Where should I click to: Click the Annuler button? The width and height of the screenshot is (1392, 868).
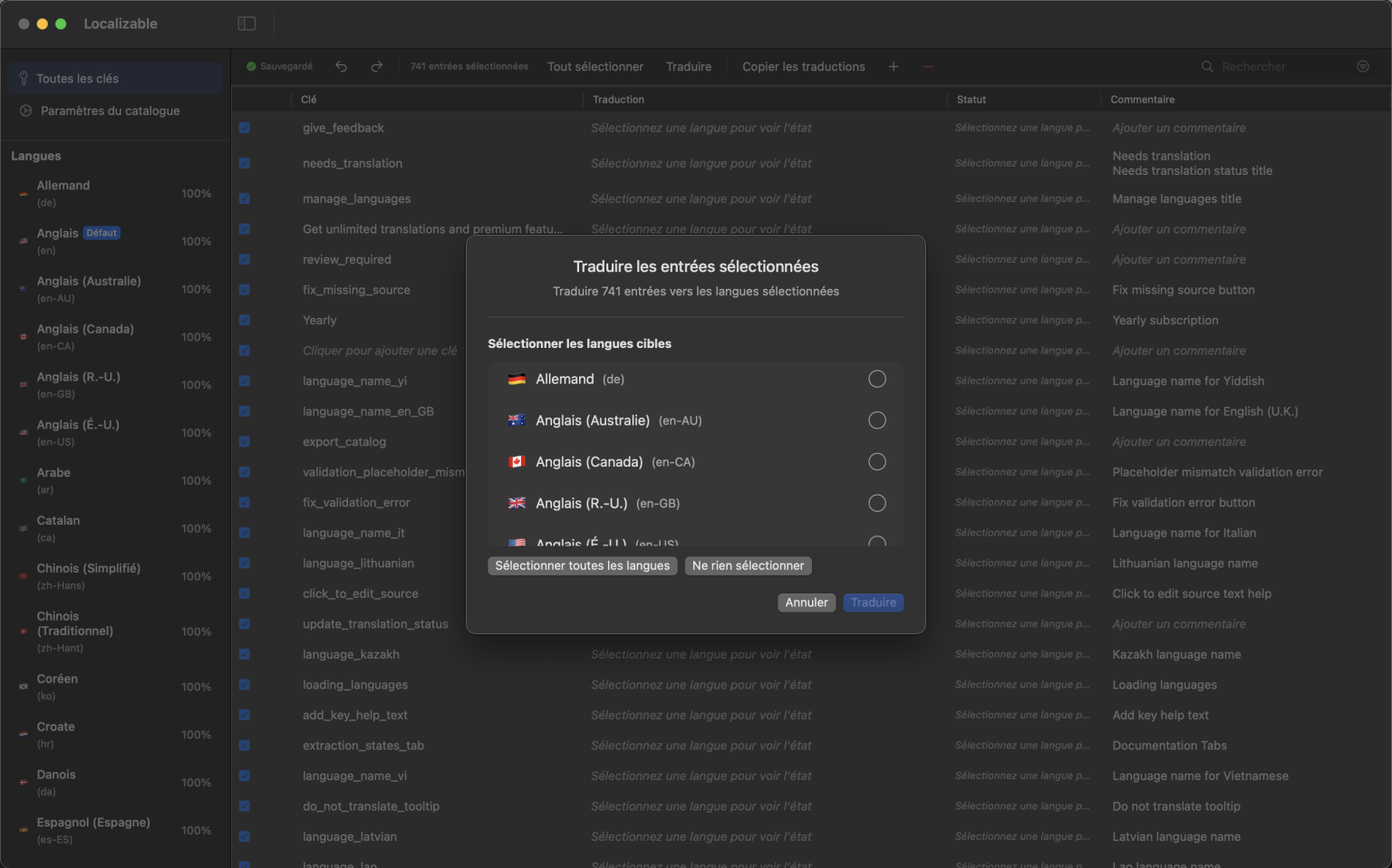point(807,603)
